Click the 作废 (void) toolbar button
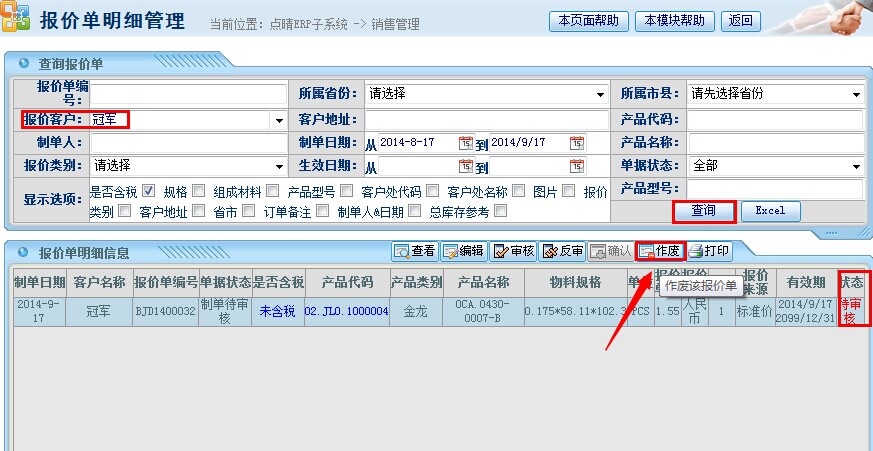Viewport: 873px width, 451px height. pos(660,251)
